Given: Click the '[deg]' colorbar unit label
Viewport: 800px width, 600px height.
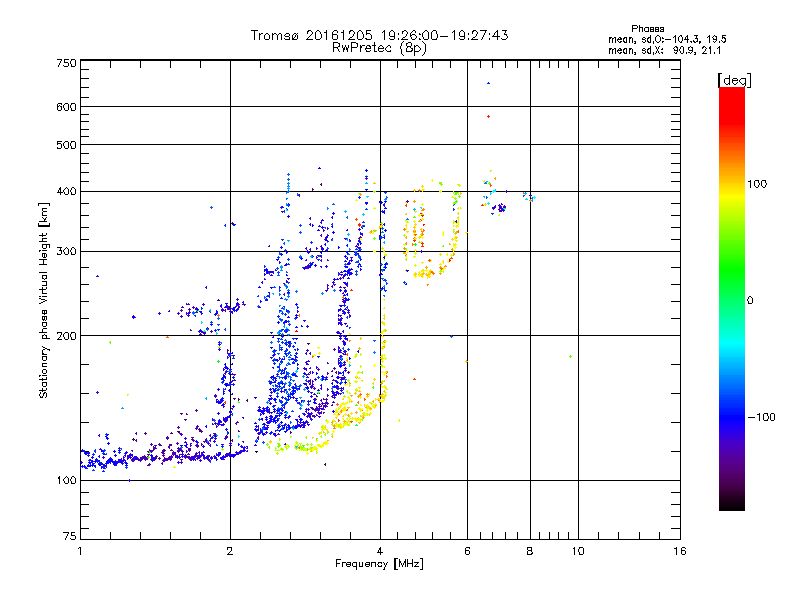Looking at the screenshot, I should [734, 80].
